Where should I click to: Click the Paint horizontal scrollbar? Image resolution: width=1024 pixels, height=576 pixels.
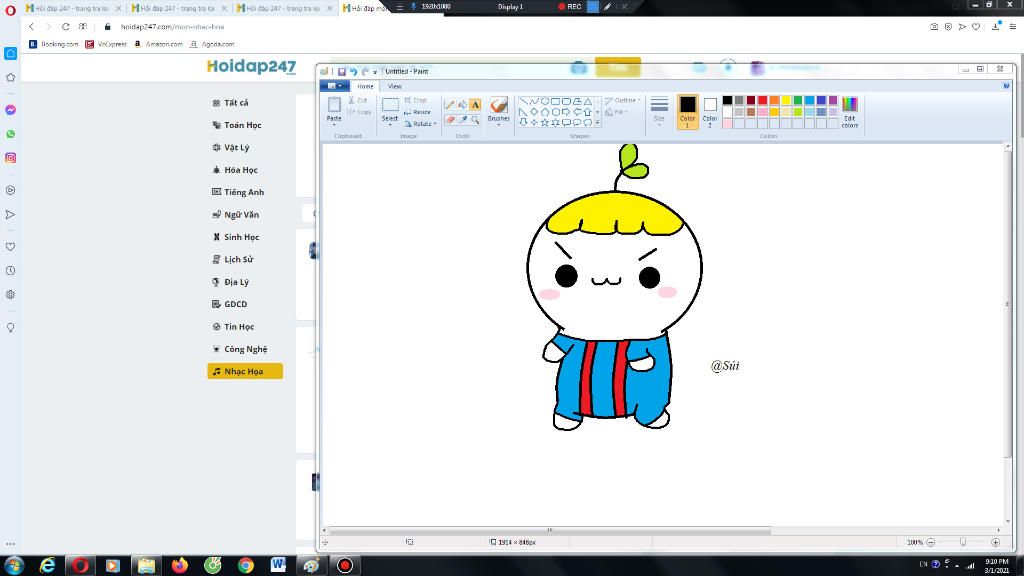(550, 530)
